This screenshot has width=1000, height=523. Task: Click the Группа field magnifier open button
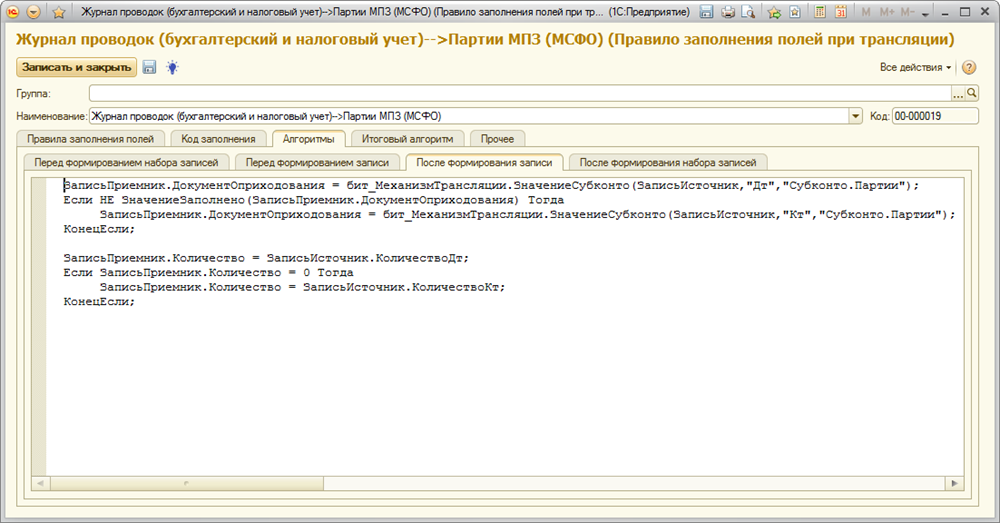[x=971, y=93]
